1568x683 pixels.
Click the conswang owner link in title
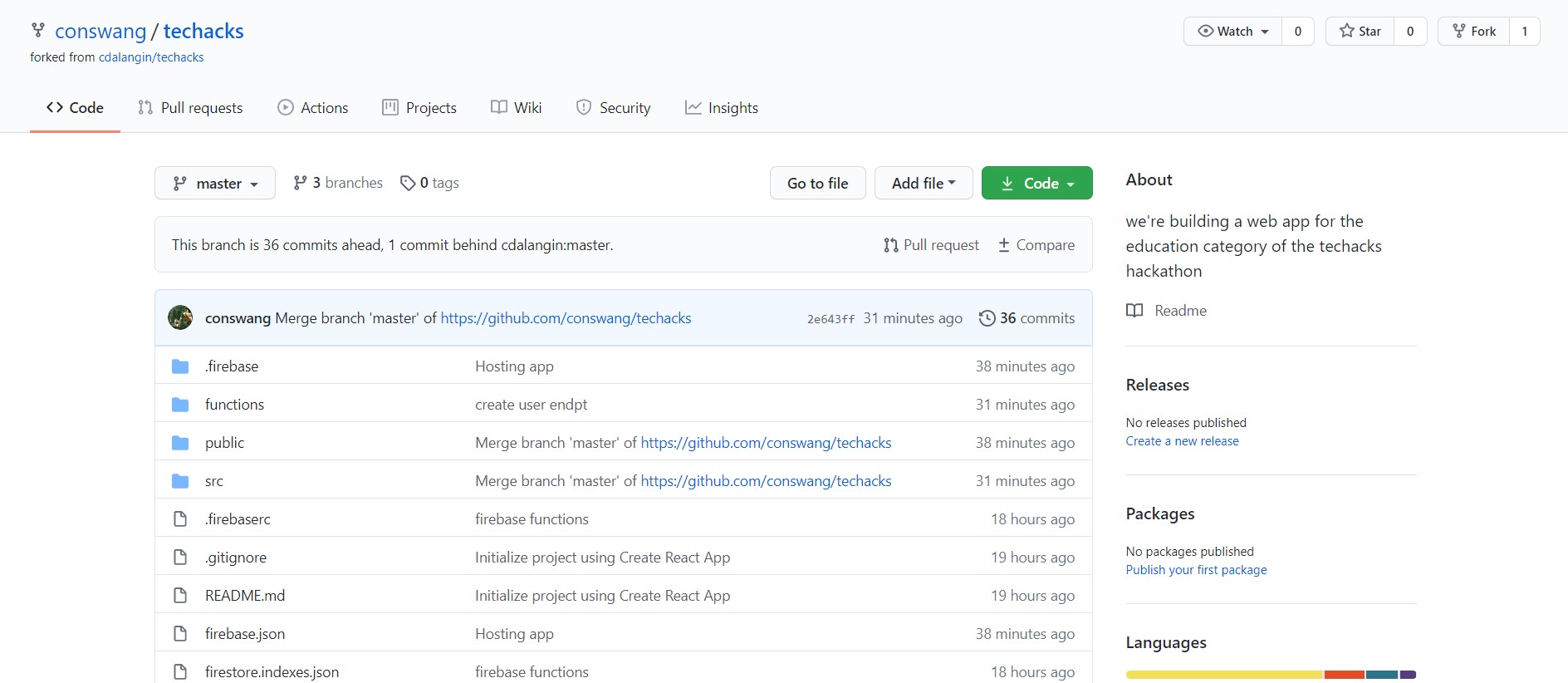pyautogui.click(x=100, y=31)
